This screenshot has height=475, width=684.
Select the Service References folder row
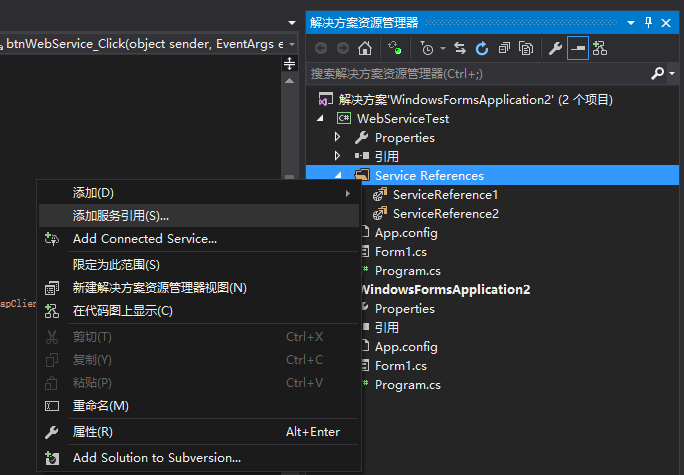tap(492, 175)
